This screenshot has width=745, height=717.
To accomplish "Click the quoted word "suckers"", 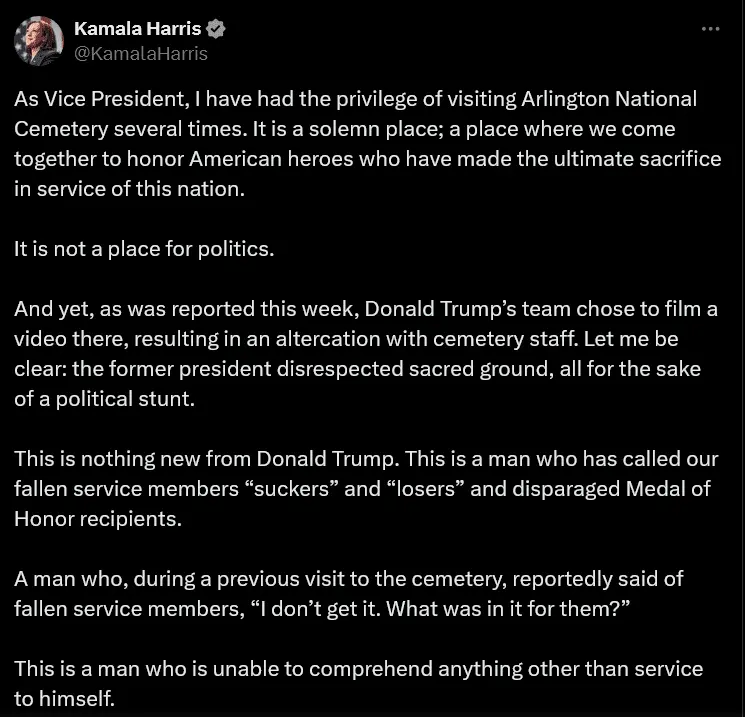I will (292, 488).
